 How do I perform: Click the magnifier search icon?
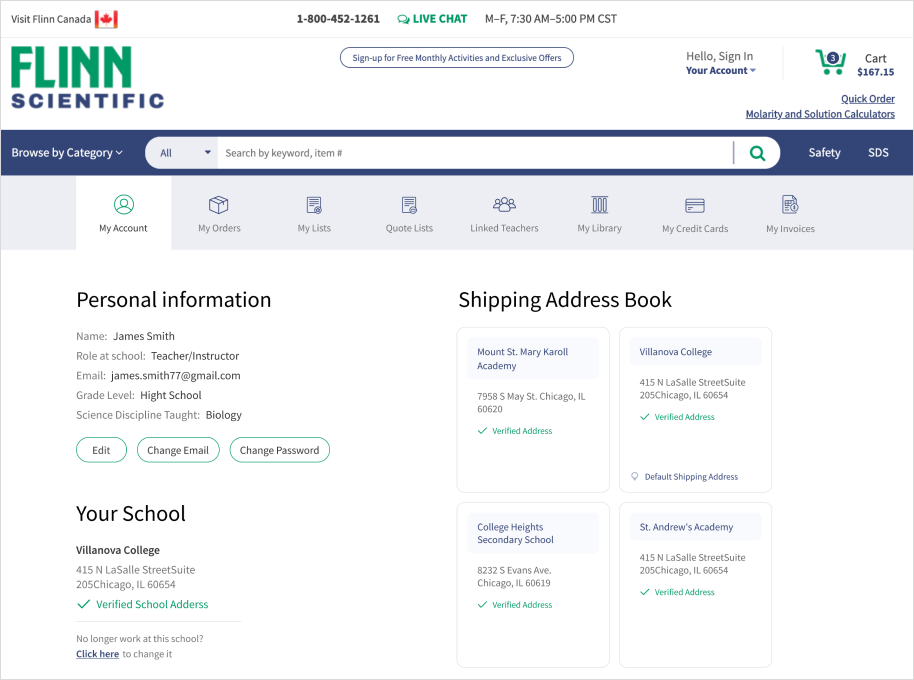click(x=757, y=153)
